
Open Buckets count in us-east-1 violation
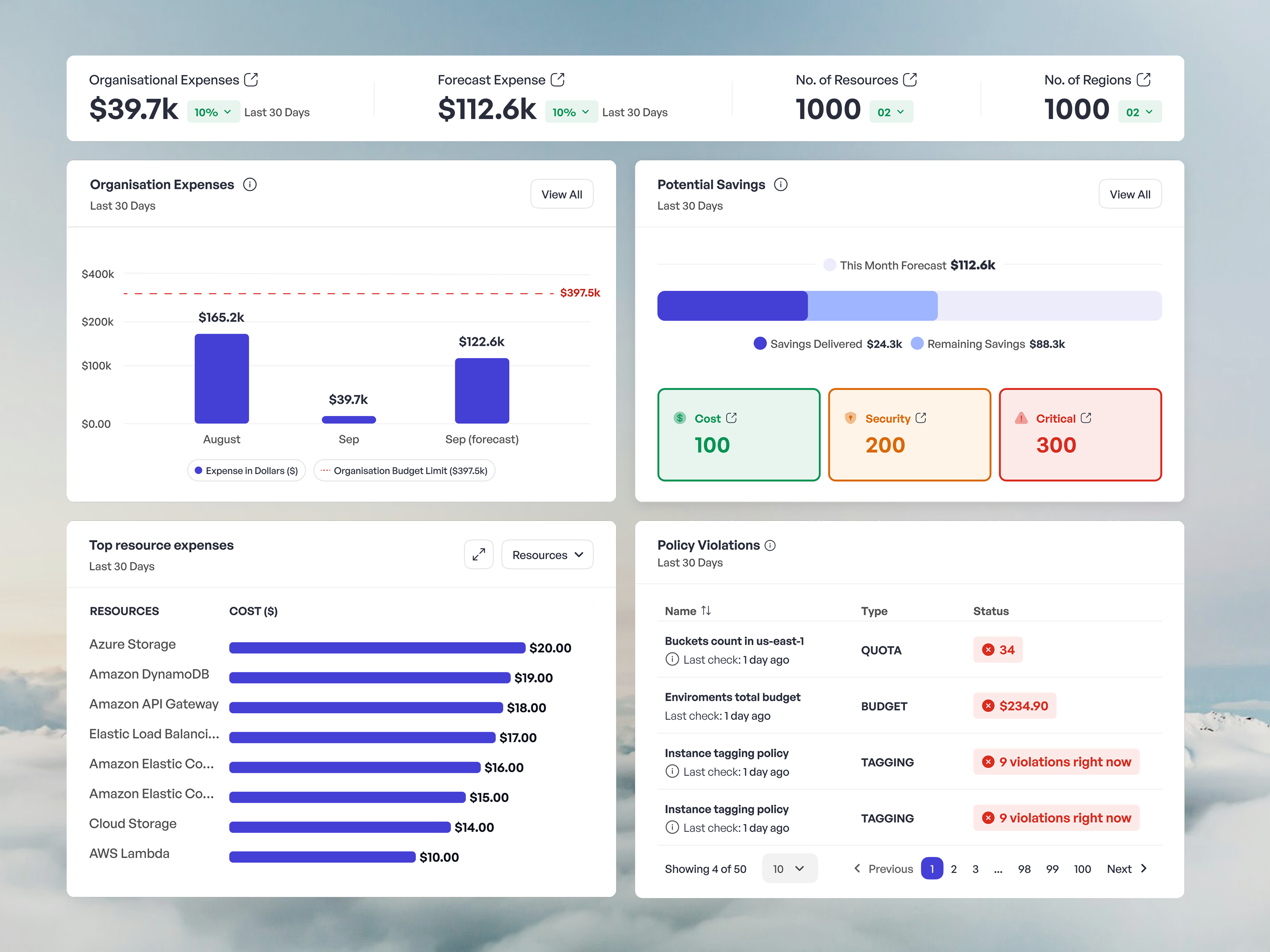[734, 641]
